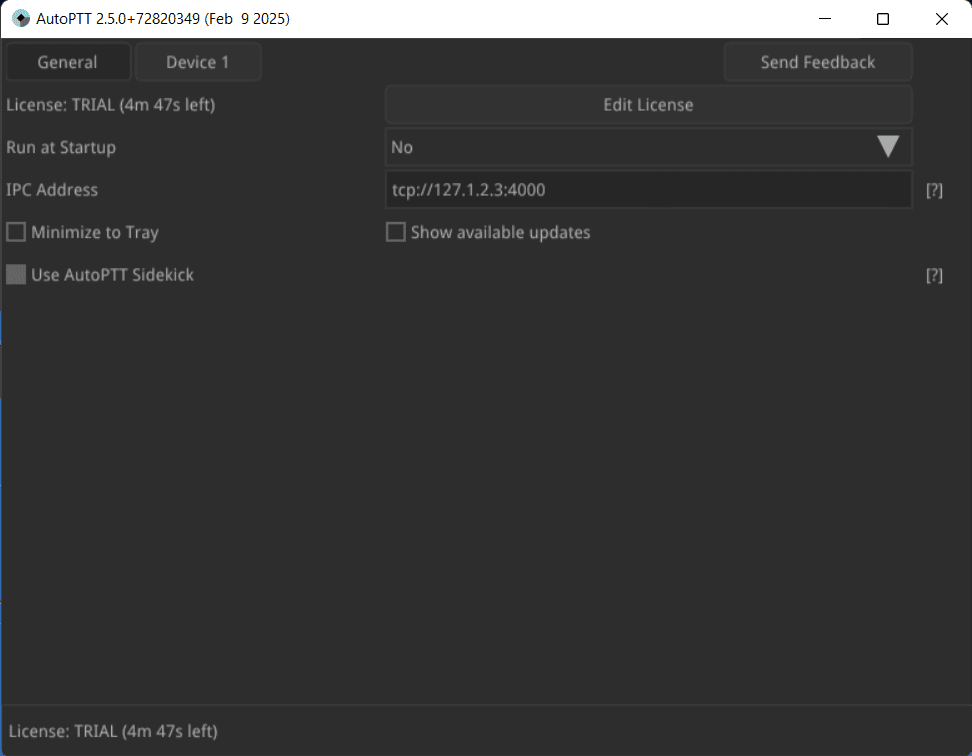Click the IPC Address input field
This screenshot has height=756, width=972.
tap(648, 190)
